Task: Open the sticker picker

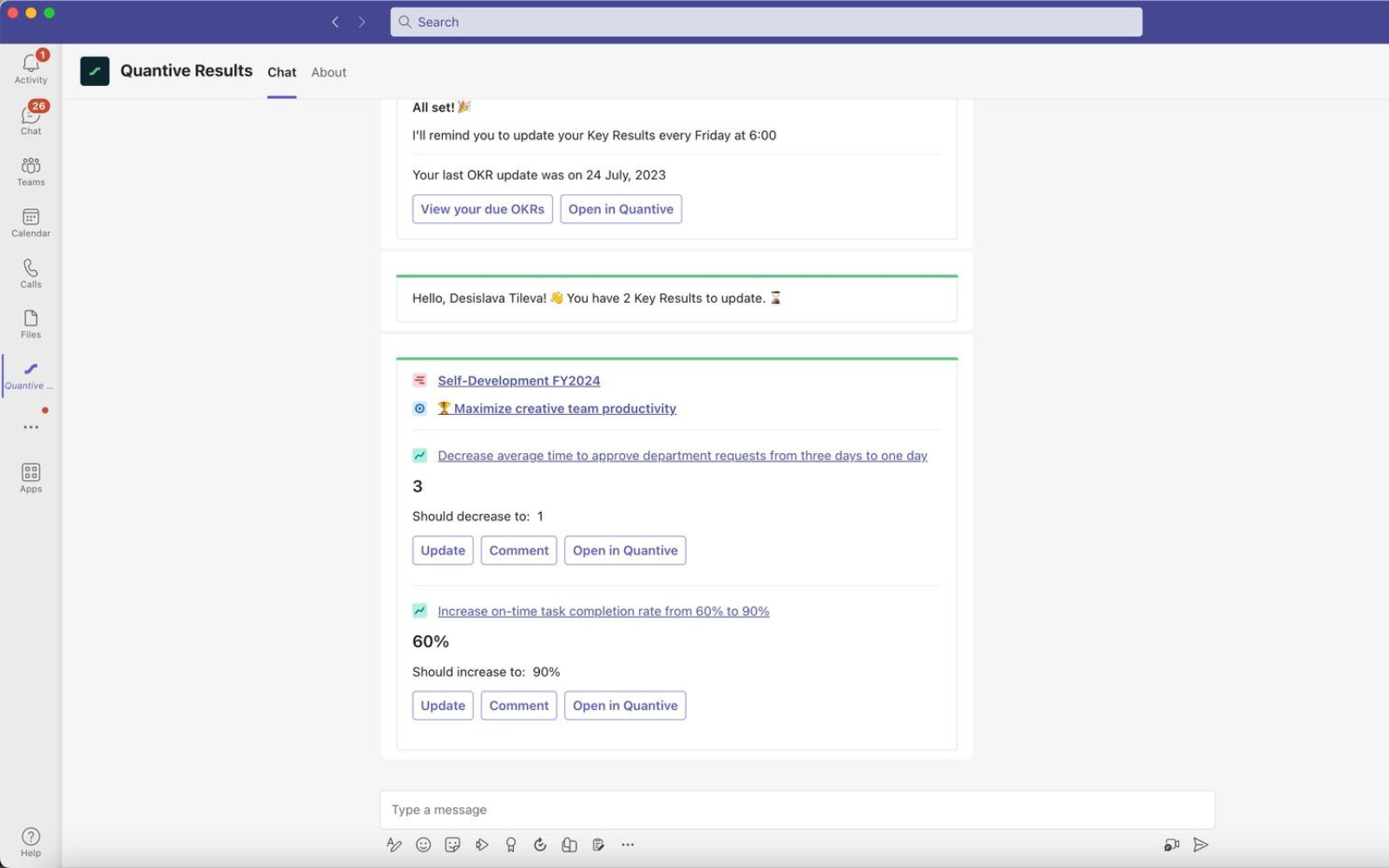Action: [452, 845]
